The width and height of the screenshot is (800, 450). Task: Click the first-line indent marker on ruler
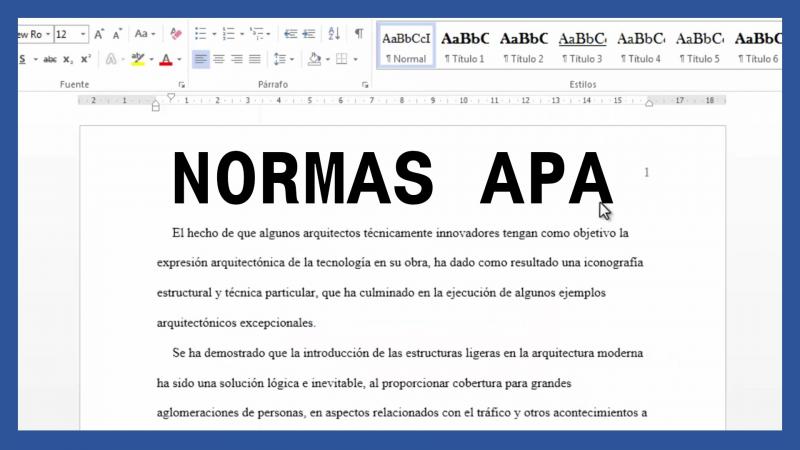click(171, 97)
